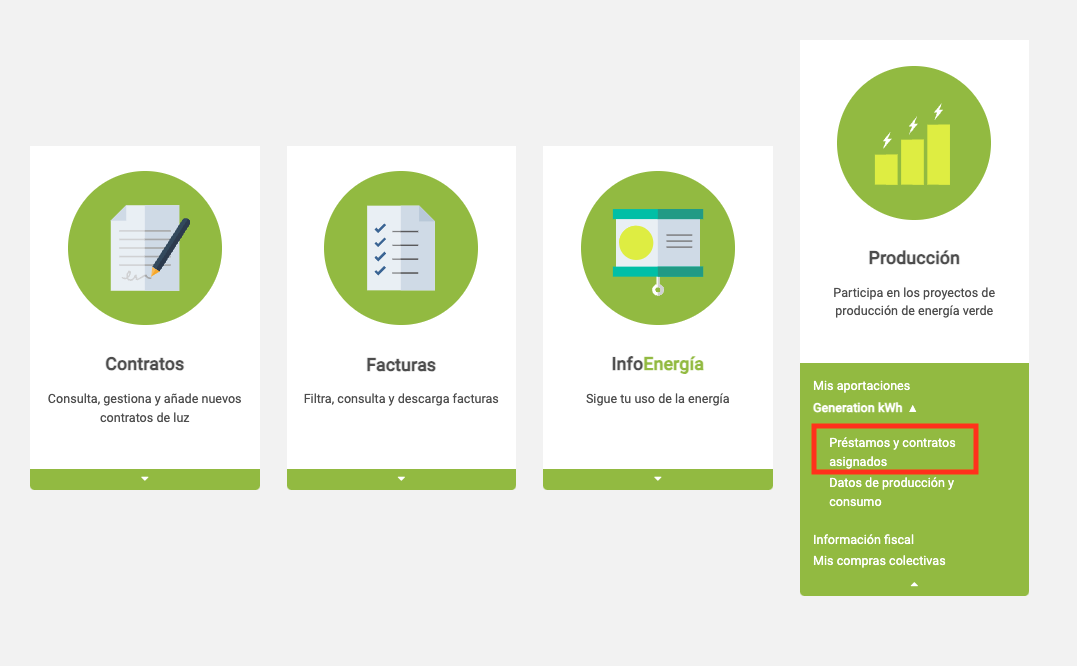This screenshot has height=666, width=1077.
Task: Expand the Facturas card bottom arrow
Action: tap(401, 479)
